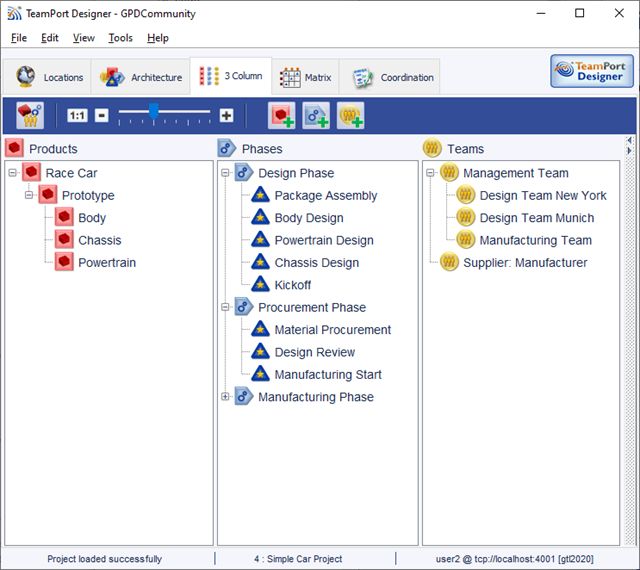Open the File menu
The image size is (640, 570).
(x=19, y=38)
